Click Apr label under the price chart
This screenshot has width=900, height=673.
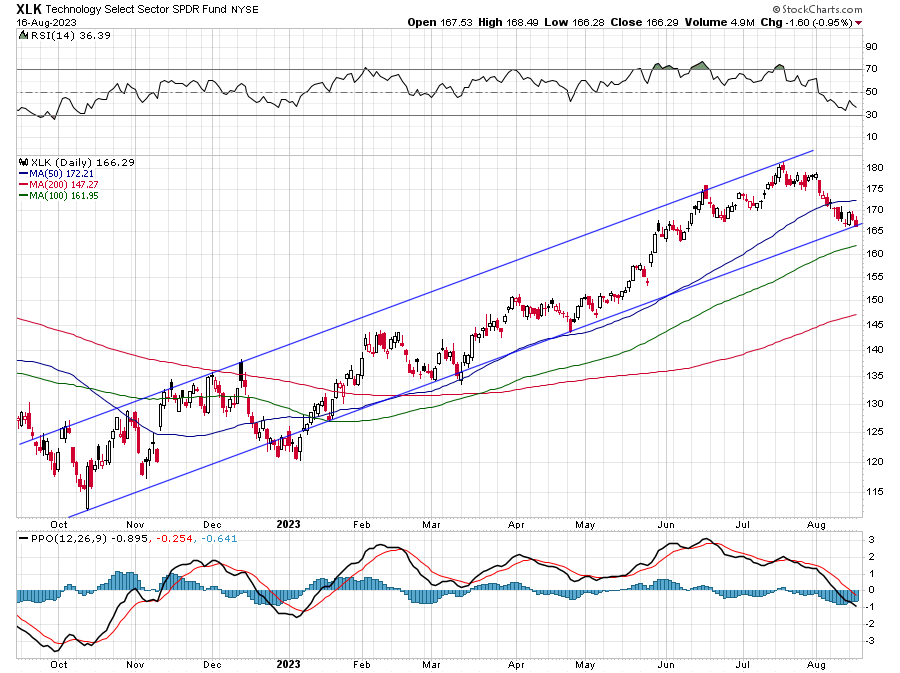(x=516, y=524)
